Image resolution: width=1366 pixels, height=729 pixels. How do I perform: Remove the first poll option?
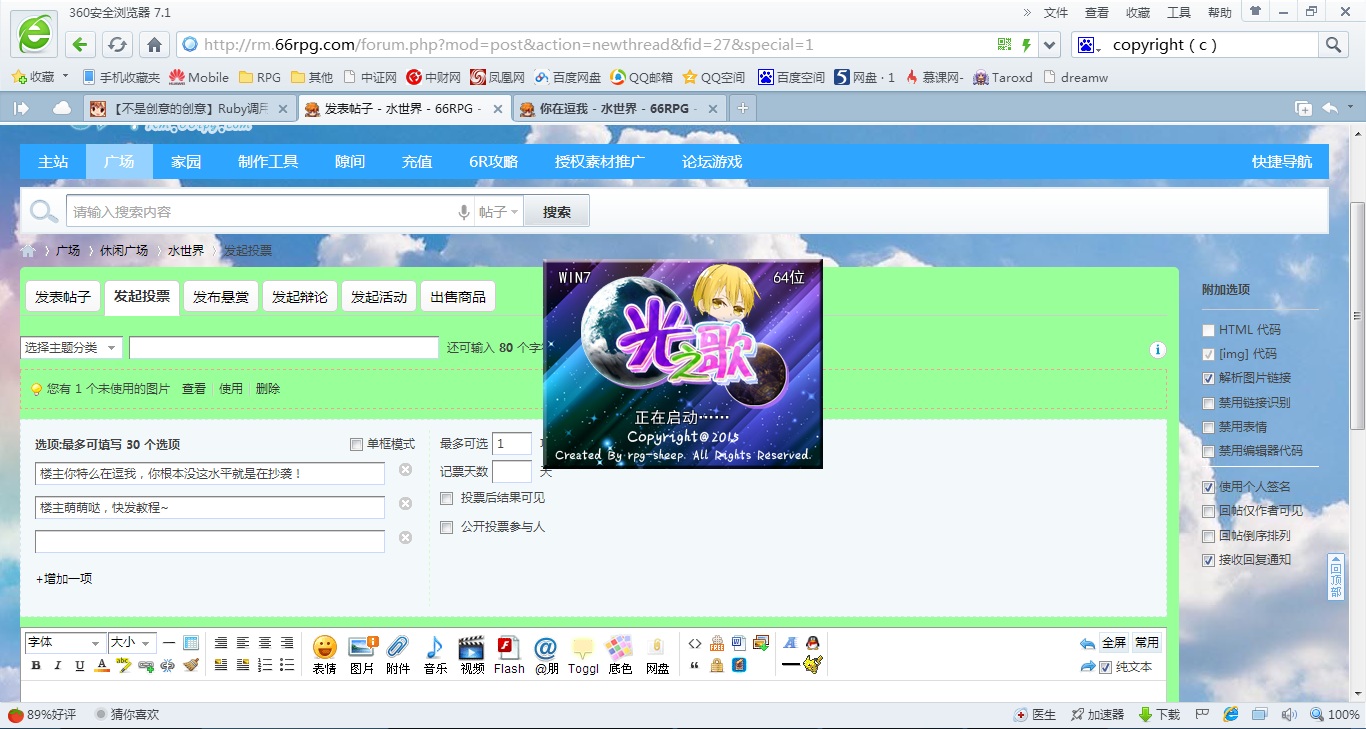click(x=405, y=470)
